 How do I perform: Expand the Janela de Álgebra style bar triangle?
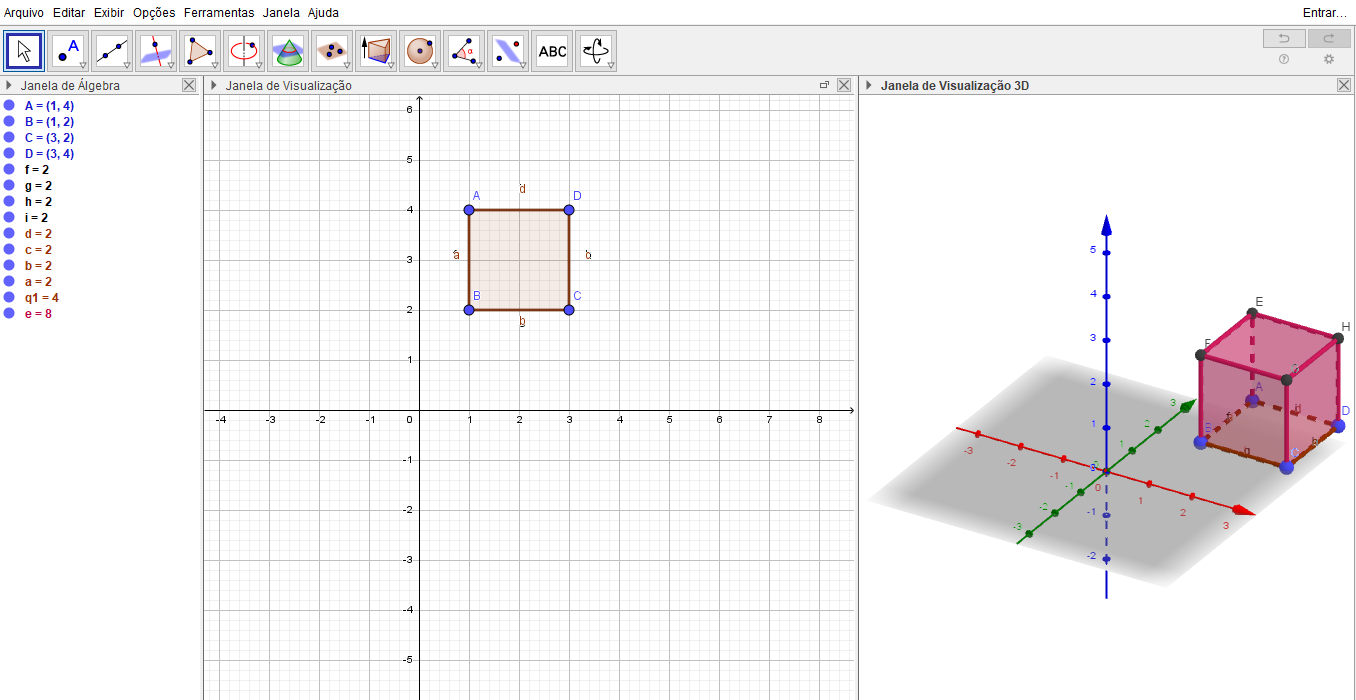[9, 86]
